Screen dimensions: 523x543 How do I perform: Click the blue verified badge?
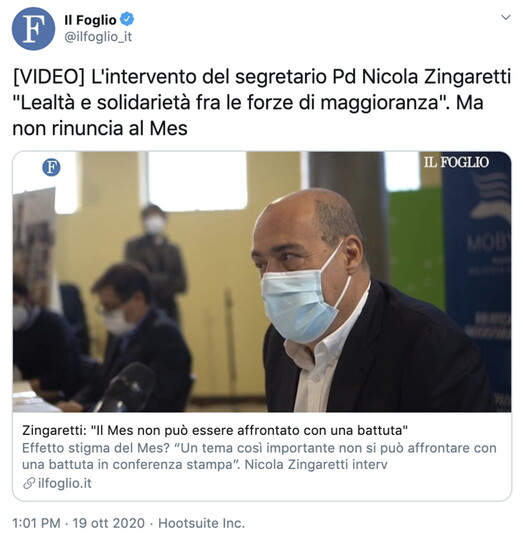click(127, 19)
